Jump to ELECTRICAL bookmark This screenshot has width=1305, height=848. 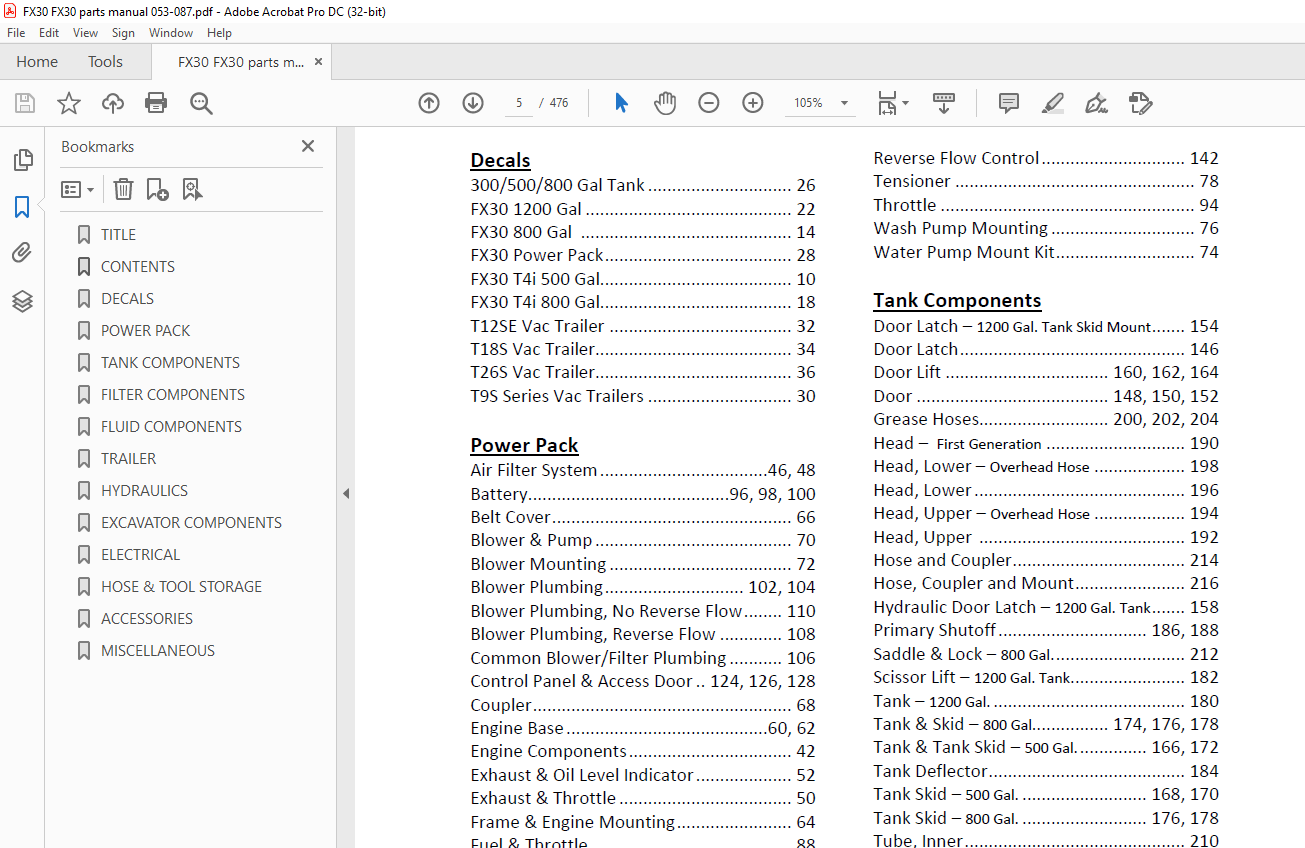pos(140,555)
